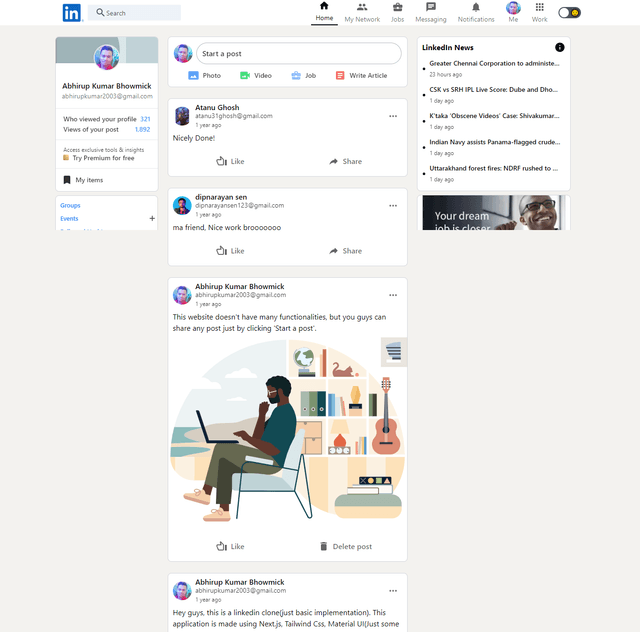Open Messaging tab

[x=431, y=13]
